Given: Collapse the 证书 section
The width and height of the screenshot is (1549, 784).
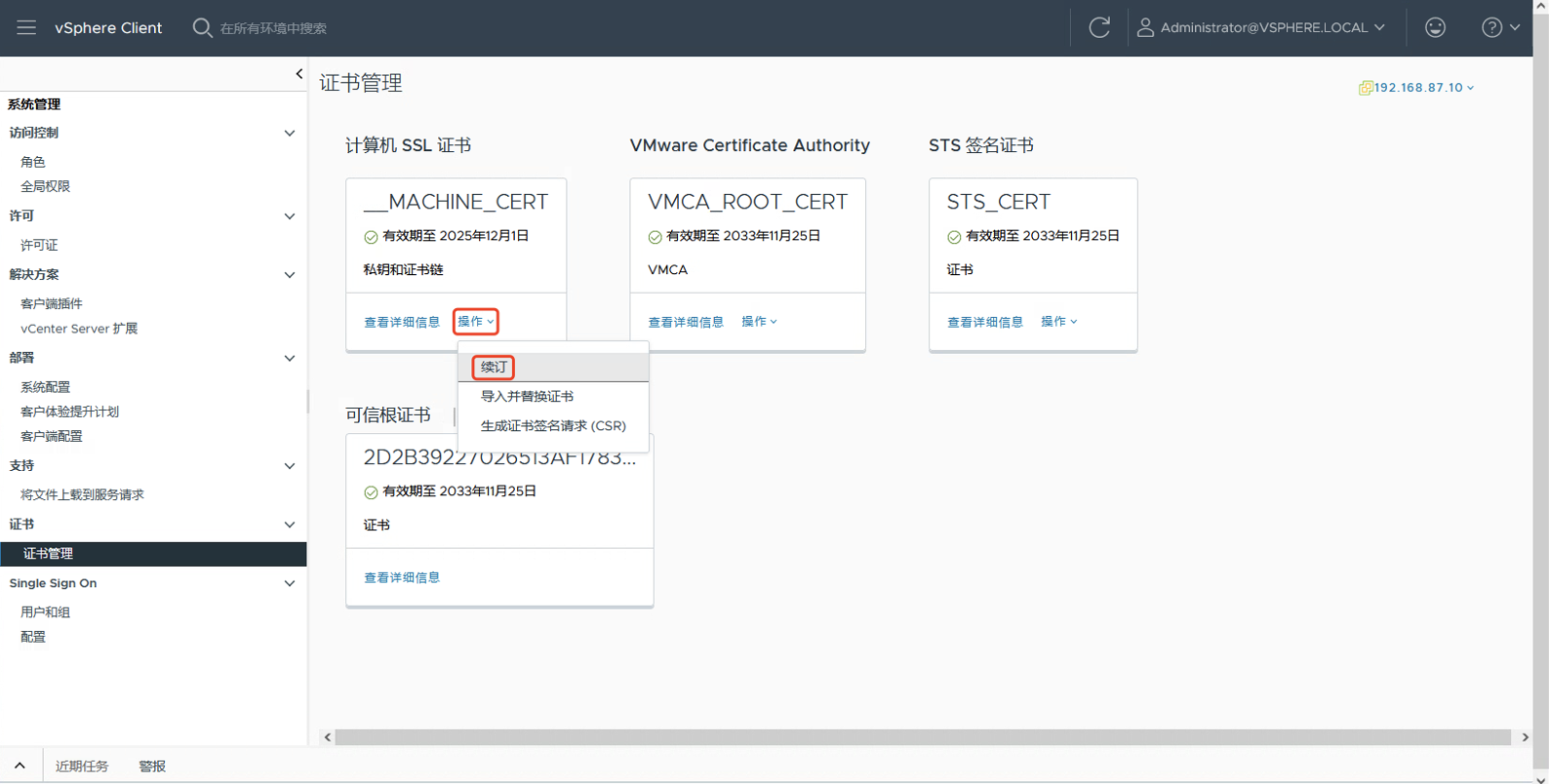Looking at the screenshot, I should click(289, 525).
